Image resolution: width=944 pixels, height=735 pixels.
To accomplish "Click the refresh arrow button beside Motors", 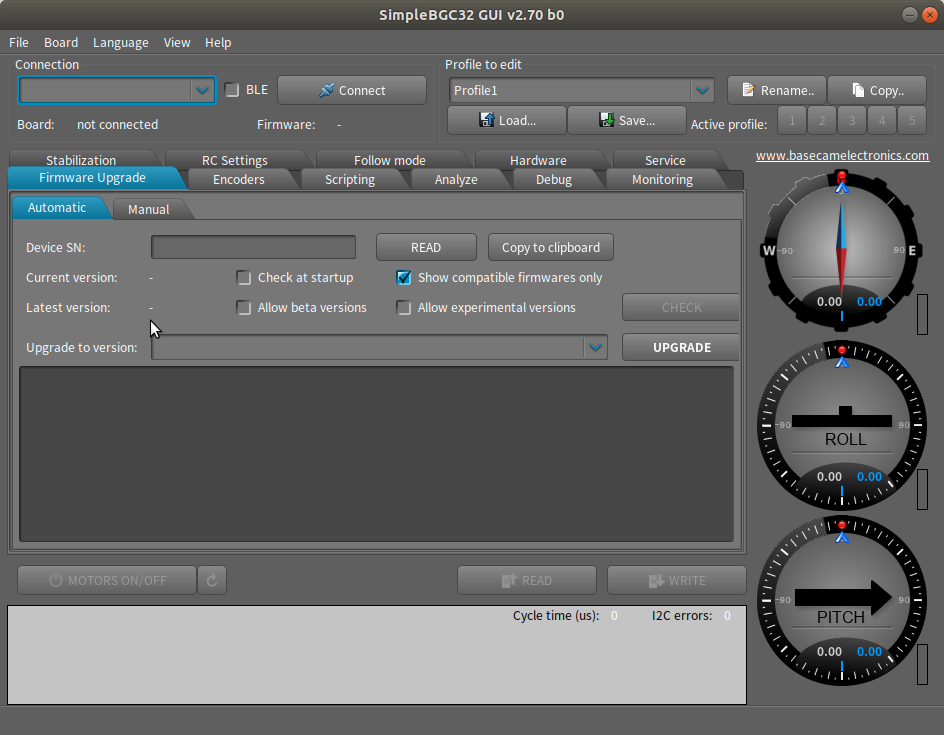I will click(212, 580).
